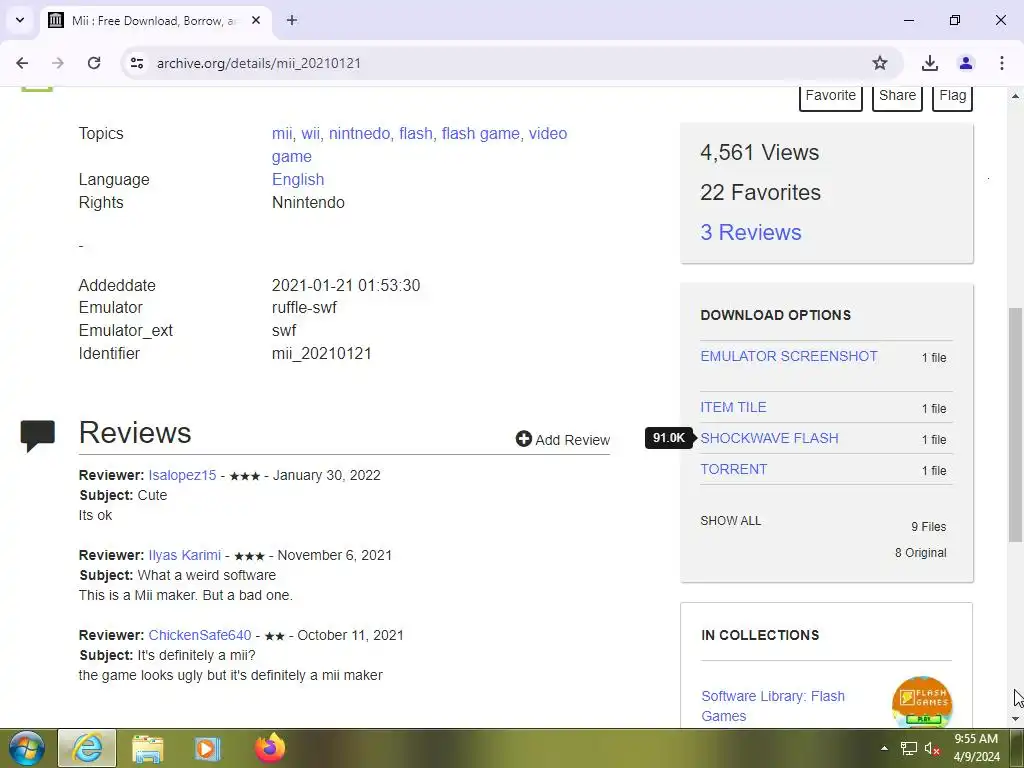Screen dimensions: 1024x768
Task: View site information icon in address bar
Action: click(x=136, y=63)
